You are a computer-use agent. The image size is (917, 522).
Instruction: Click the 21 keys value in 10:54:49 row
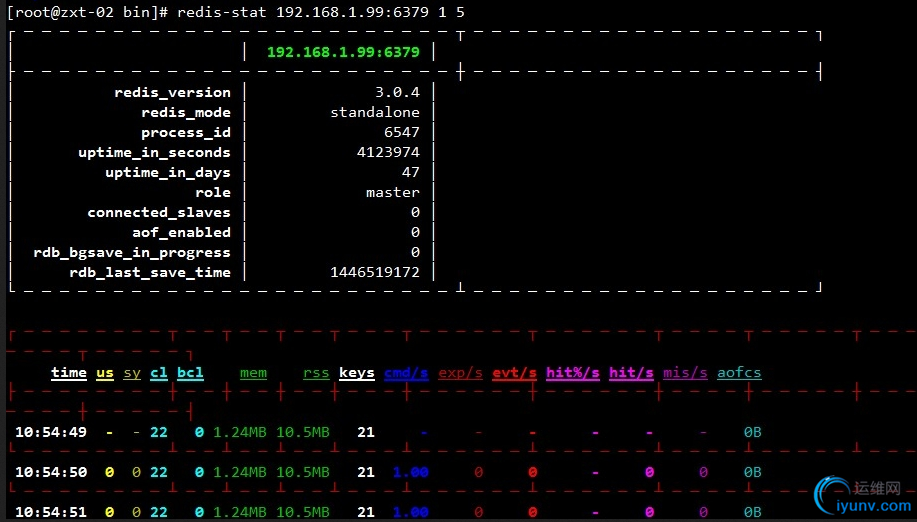tap(366, 433)
